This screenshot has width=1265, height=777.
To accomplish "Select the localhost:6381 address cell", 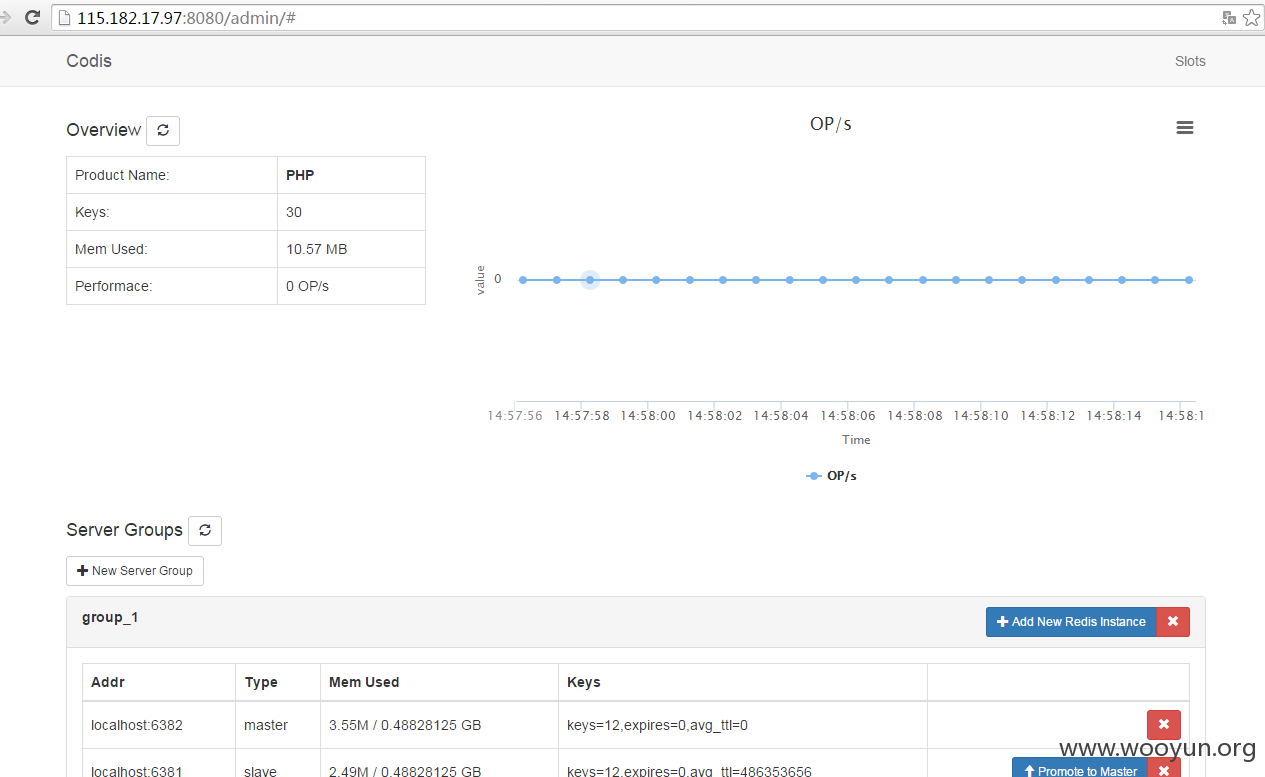I will coord(159,764).
